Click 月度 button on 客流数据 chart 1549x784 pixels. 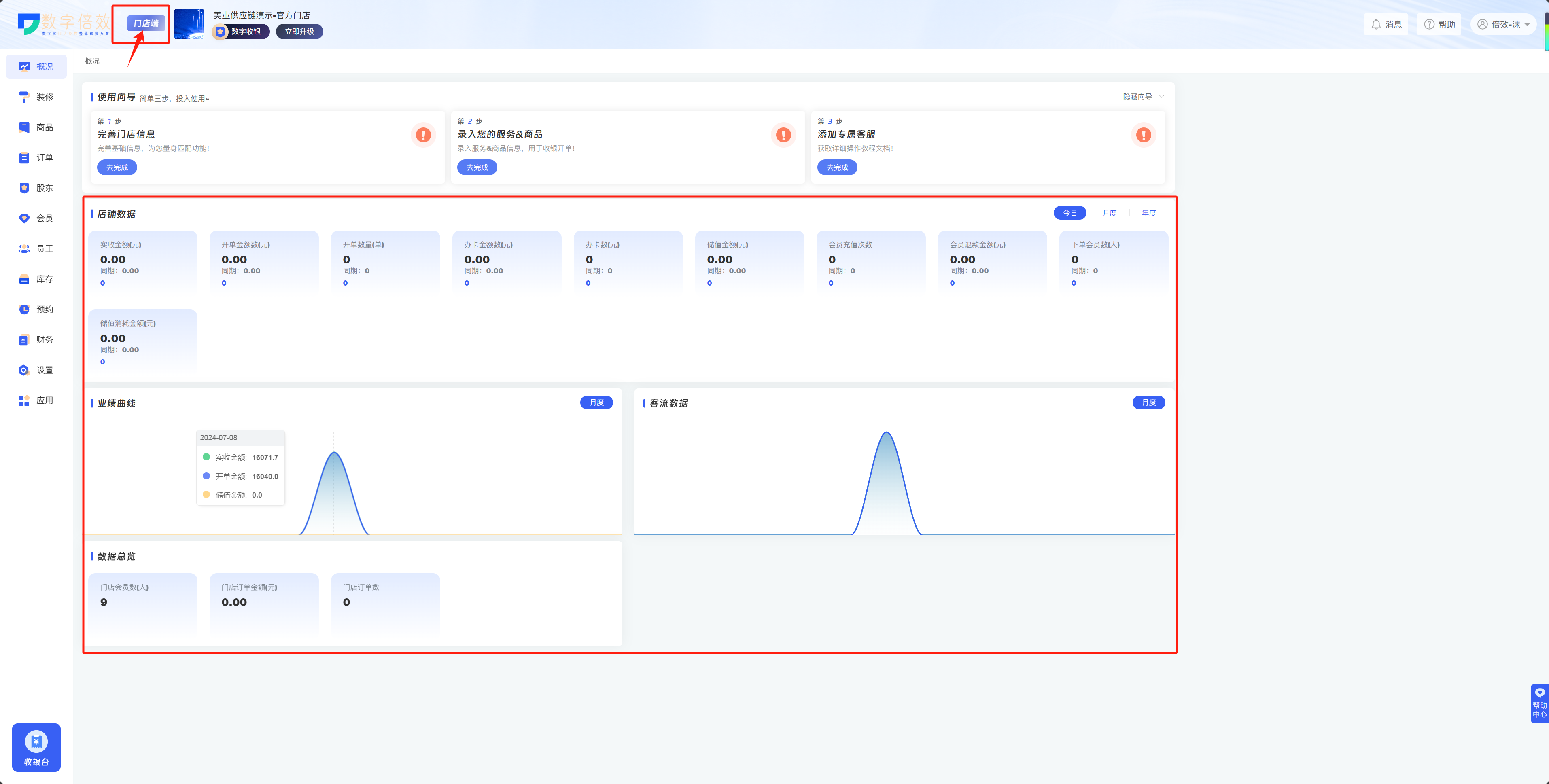coord(1148,403)
